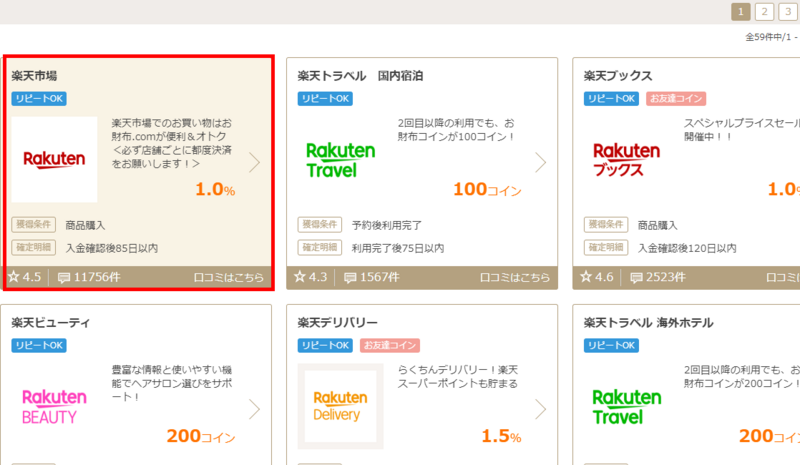The height and width of the screenshot is (465, 800).
Task: Open 口コミはこちら link for 楽天トラベル 国内宿泊
Action: (x=515, y=277)
